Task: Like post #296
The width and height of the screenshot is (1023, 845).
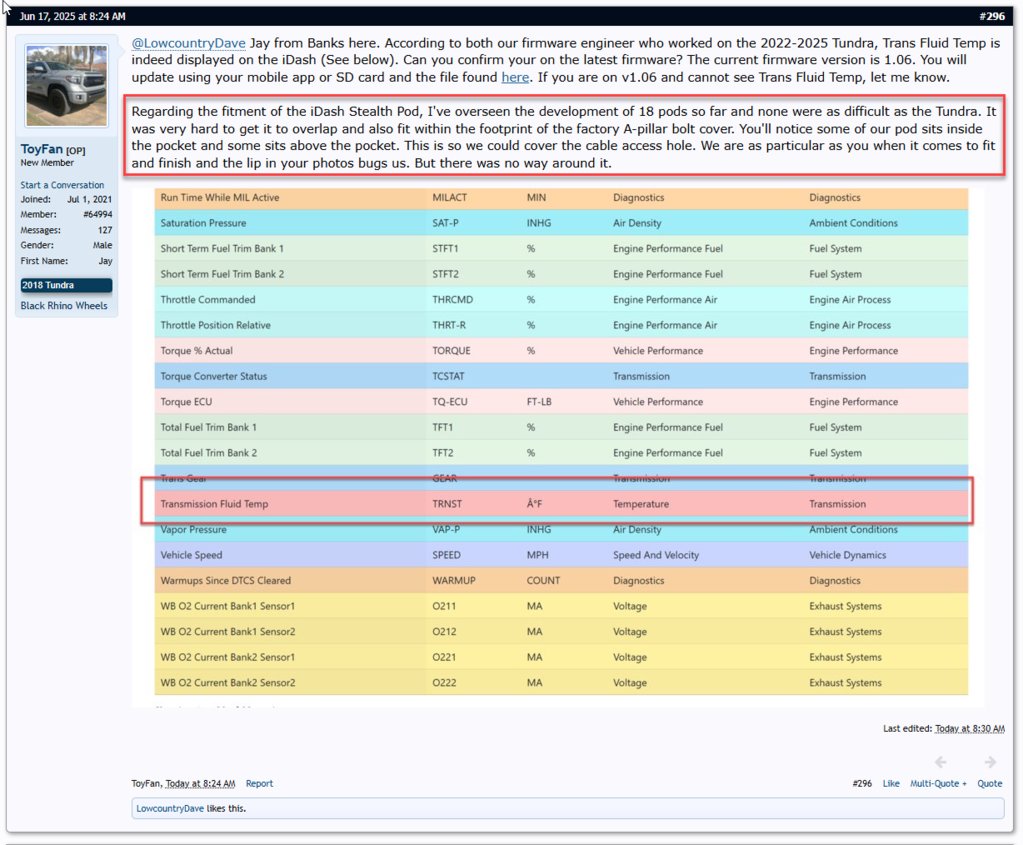Action: (891, 783)
